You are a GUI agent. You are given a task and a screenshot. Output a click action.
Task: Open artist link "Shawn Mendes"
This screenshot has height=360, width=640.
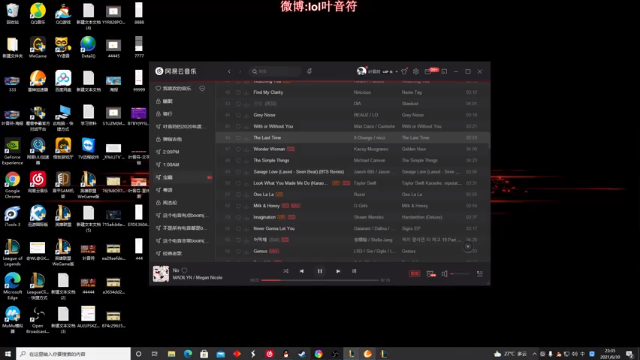[x=369, y=217]
